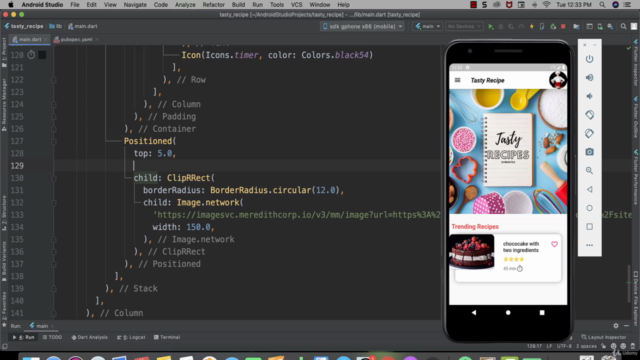Open the No Devices dropdown
640x360 pixels.
click(x=464, y=27)
